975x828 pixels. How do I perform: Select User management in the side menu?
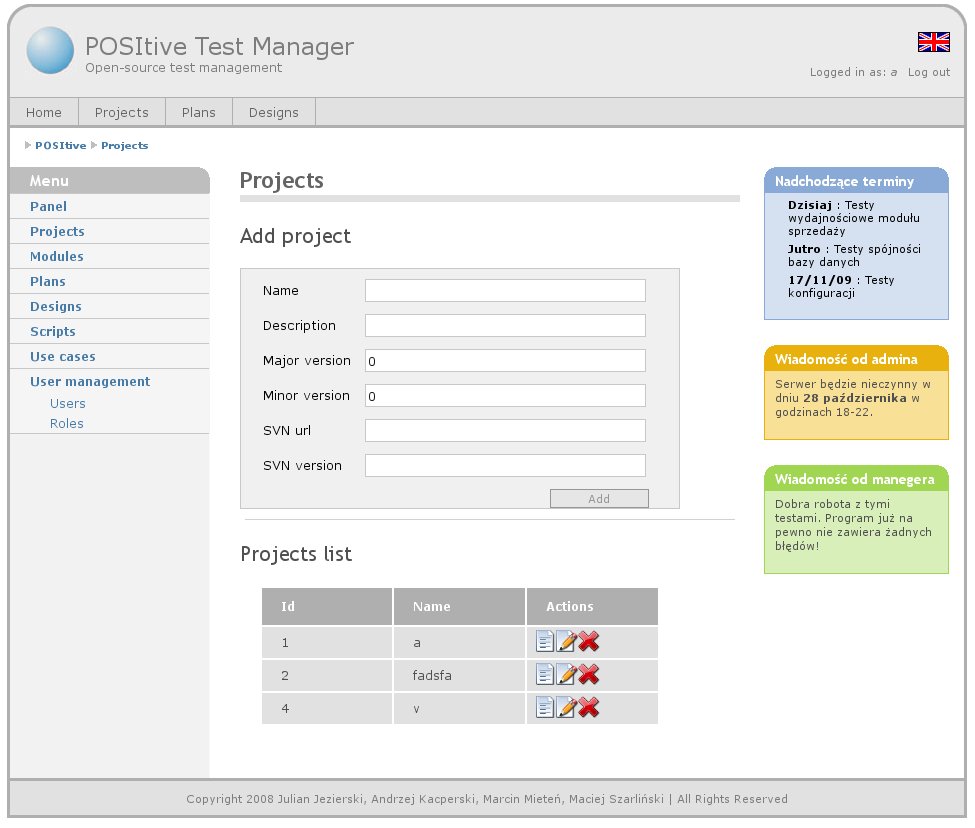pyautogui.click(x=90, y=381)
